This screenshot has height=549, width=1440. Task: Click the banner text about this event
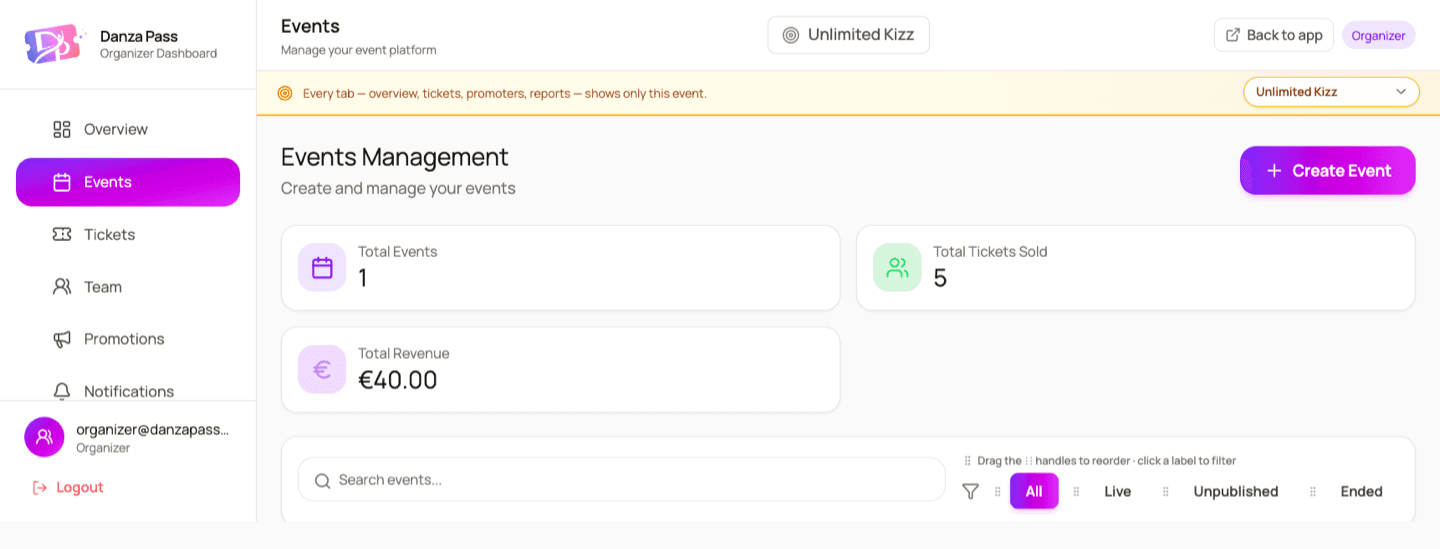click(505, 93)
